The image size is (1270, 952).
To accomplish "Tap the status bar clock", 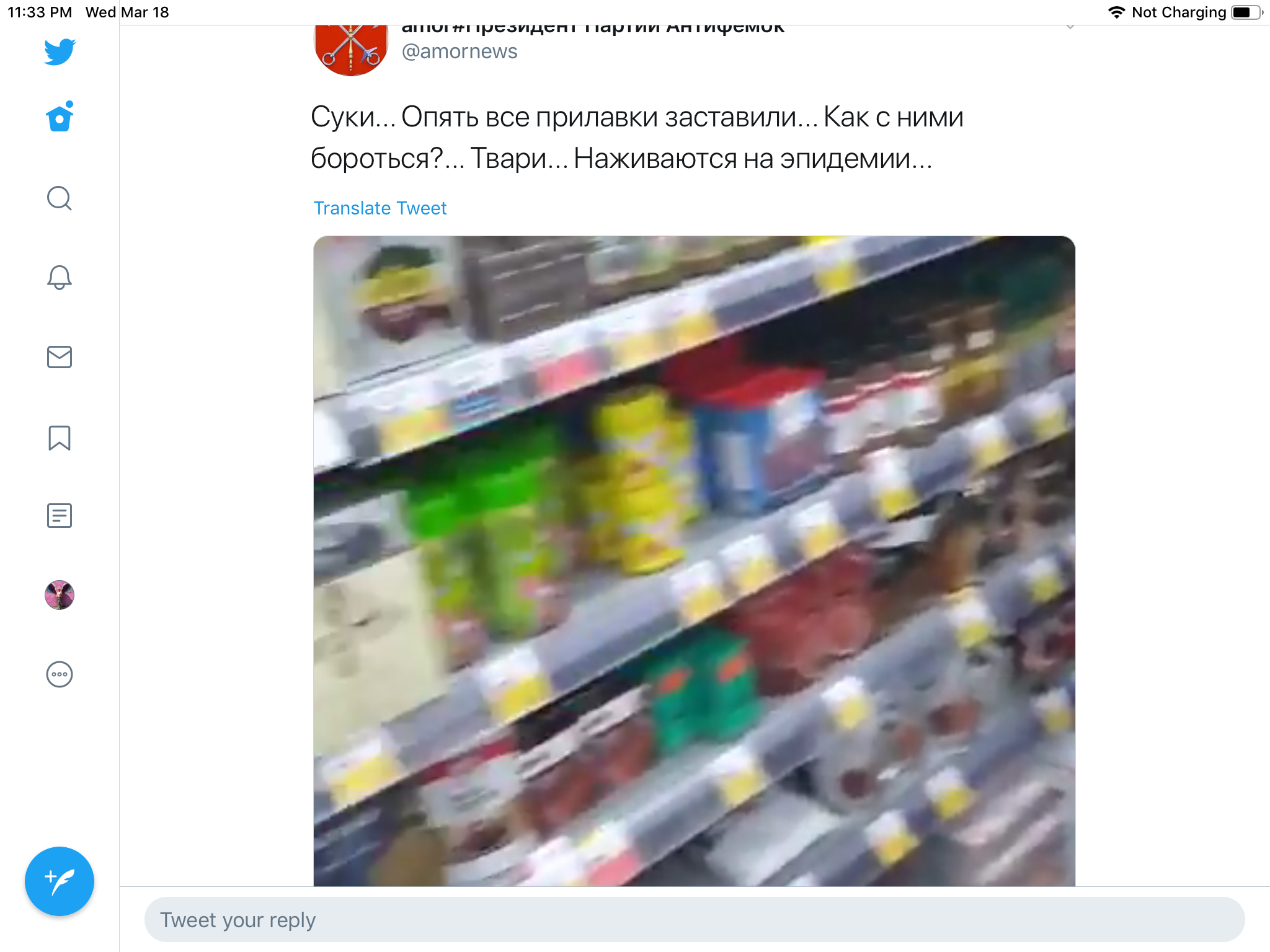I will click(x=40, y=12).
